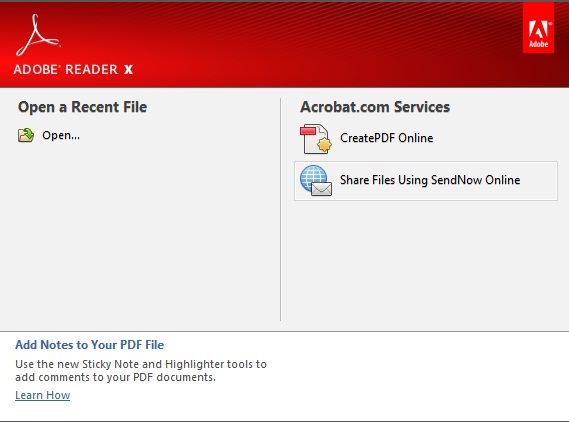The width and height of the screenshot is (569, 422).
Task: Select Share Files Using SendNow Online
Action: coord(426,181)
